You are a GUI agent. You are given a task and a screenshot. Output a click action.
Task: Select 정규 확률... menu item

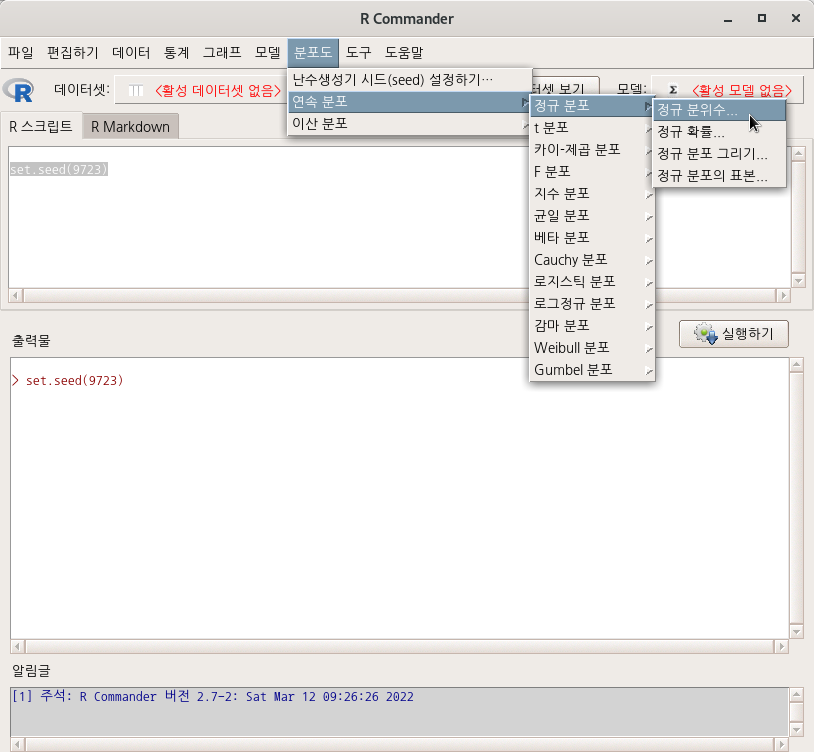[x=719, y=132]
